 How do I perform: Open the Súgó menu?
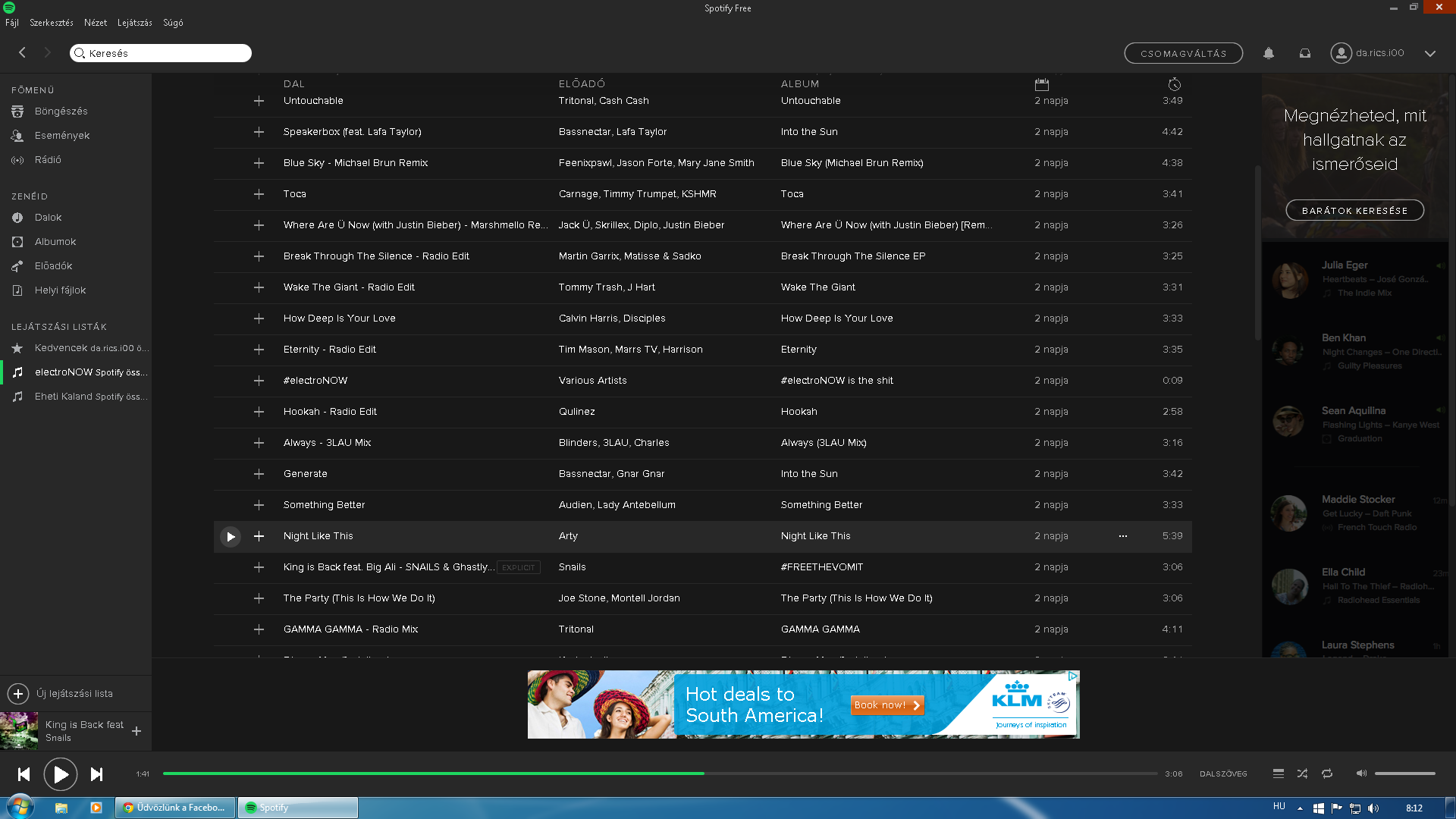coord(173,23)
